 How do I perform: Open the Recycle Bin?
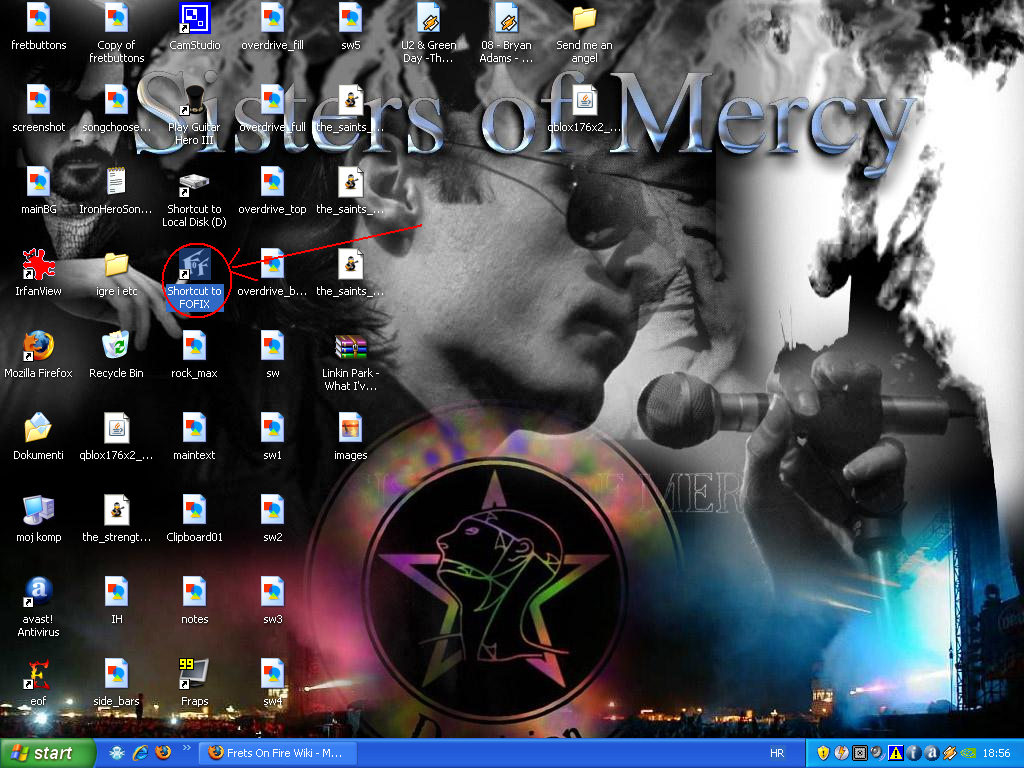(x=116, y=355)
